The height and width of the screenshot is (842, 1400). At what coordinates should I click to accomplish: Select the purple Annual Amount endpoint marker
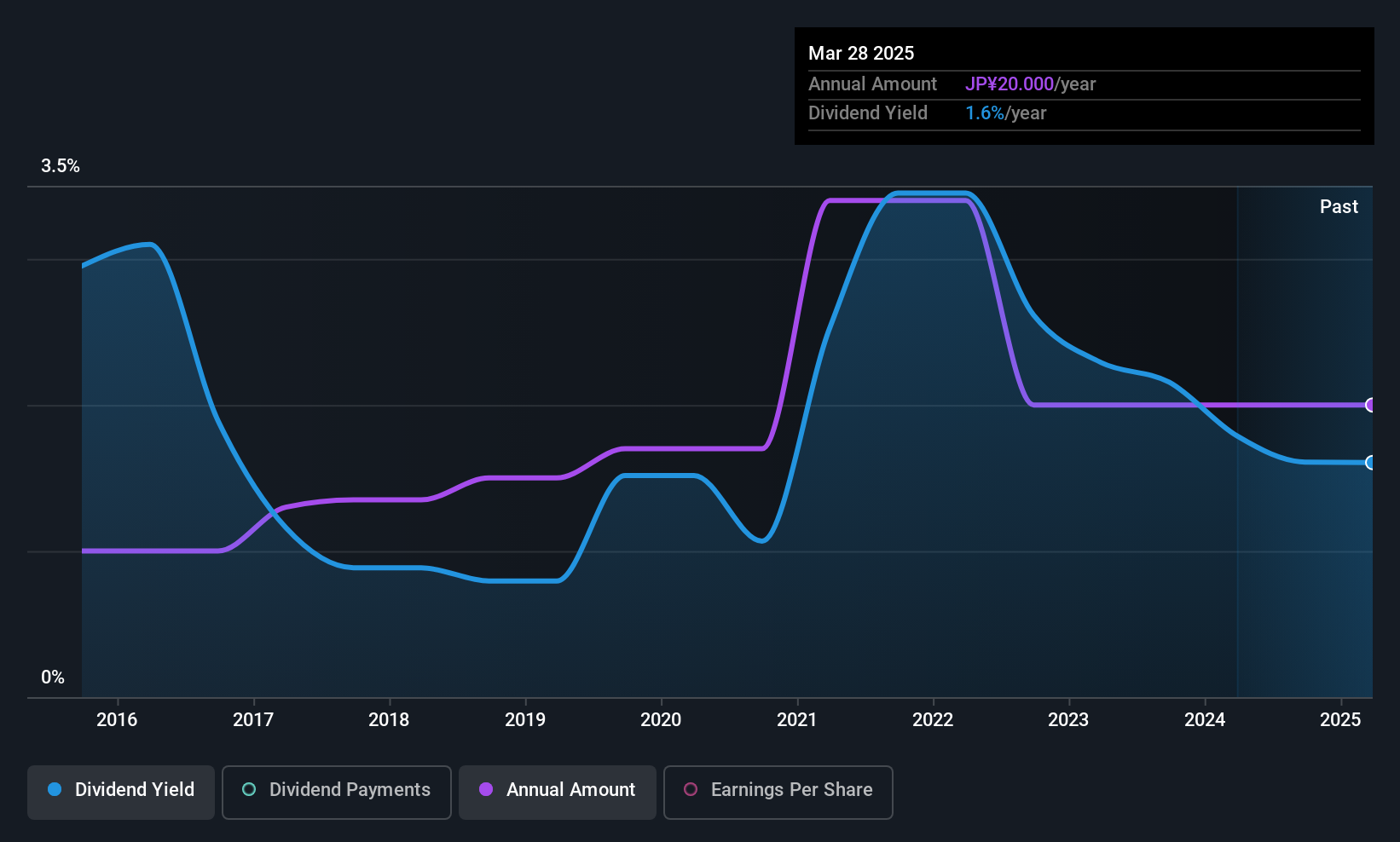click(1370, 405)
